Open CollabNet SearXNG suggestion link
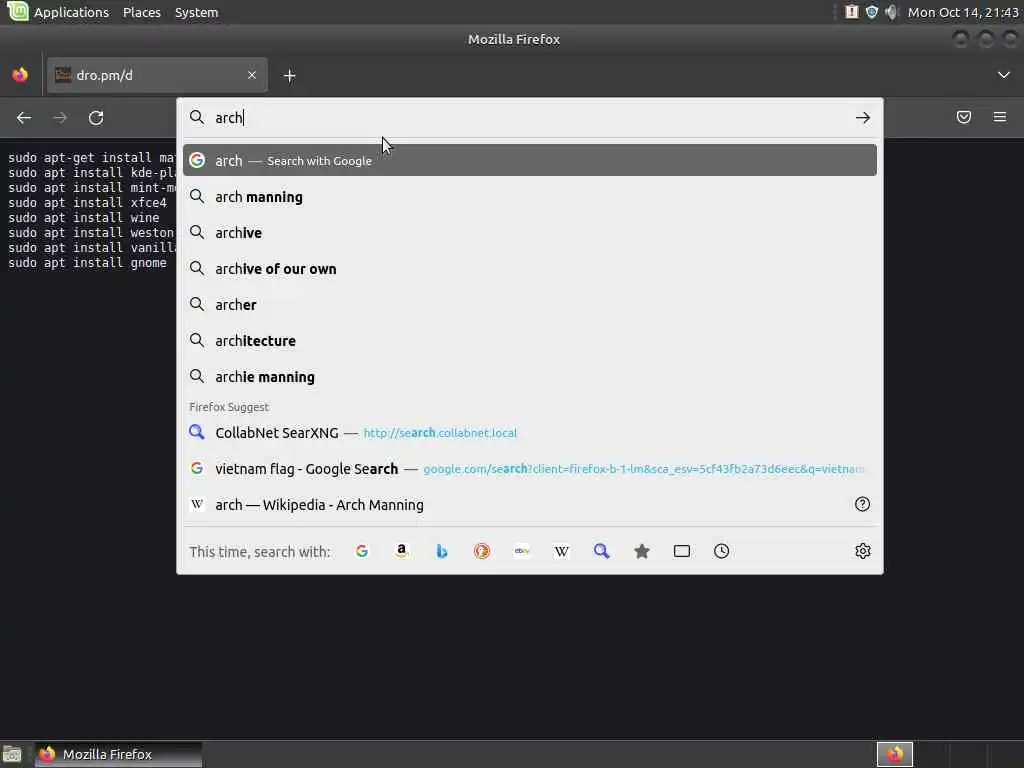This screenshot has width=1024, height=768. pyautogui.click(x=530, y=432)
